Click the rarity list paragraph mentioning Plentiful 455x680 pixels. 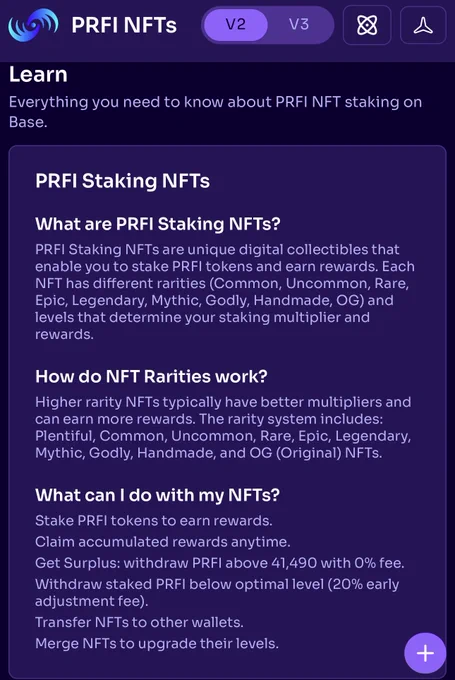(x=223, y=427)
